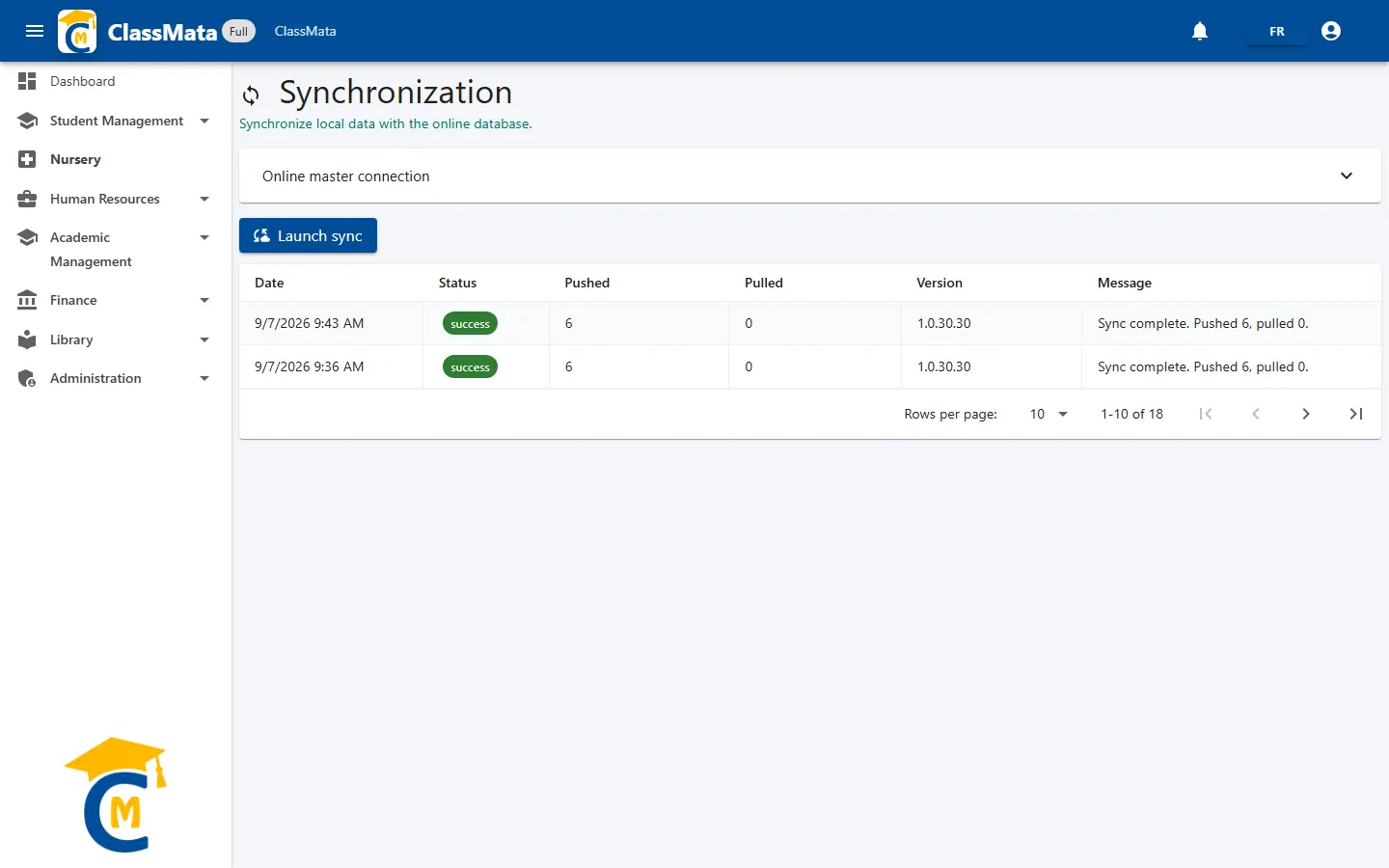Open the hamburger navigation menu

(x=35, y=31)
